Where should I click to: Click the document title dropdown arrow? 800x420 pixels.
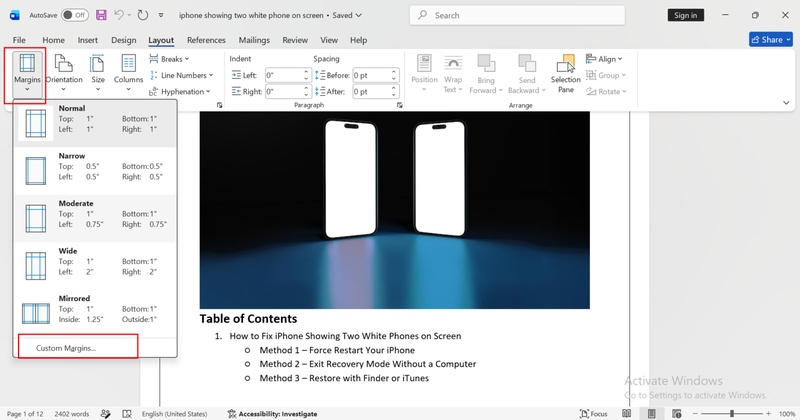pos(359,15)
